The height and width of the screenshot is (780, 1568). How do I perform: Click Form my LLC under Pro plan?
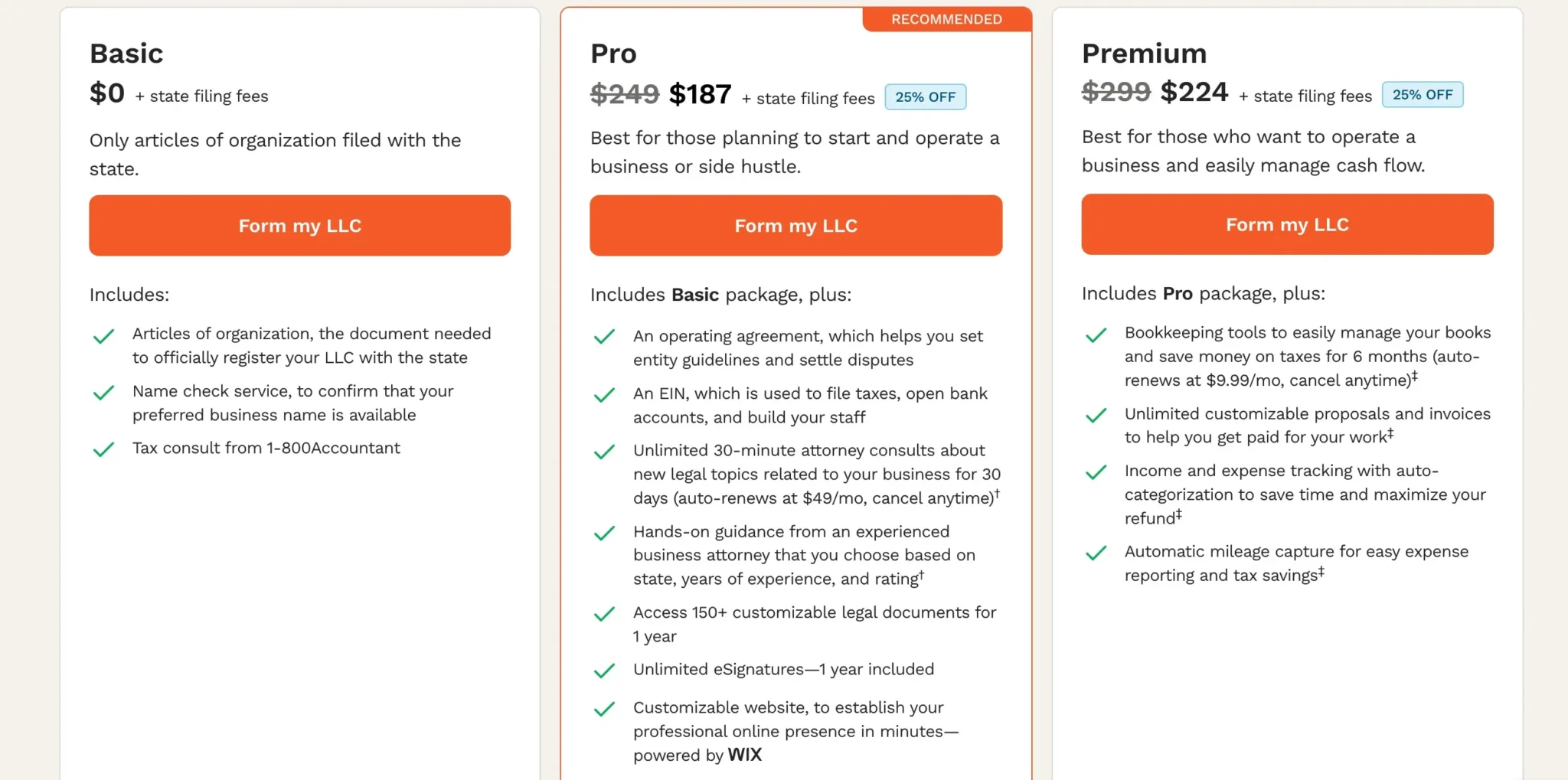coord(795,226)
